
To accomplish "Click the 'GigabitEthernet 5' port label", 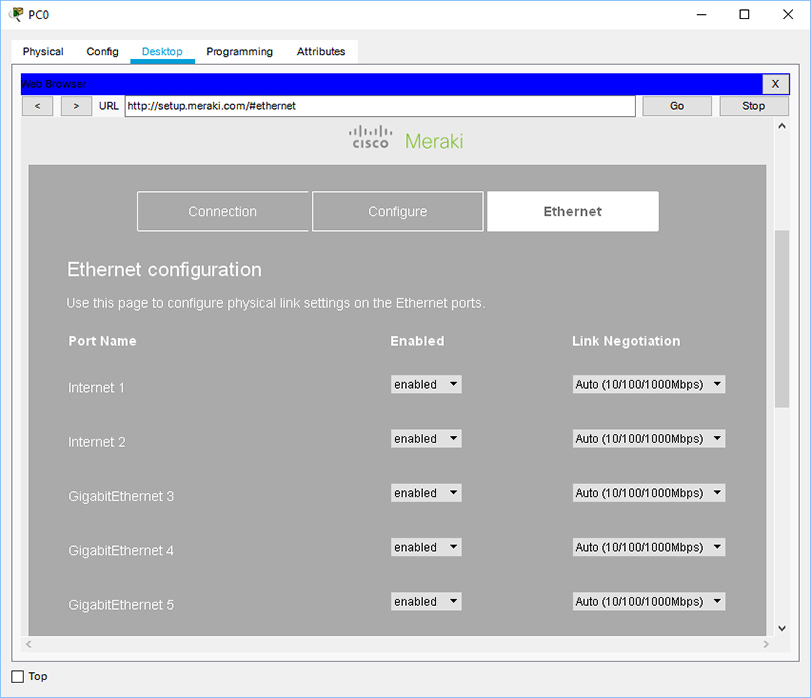I will point(121,605).
